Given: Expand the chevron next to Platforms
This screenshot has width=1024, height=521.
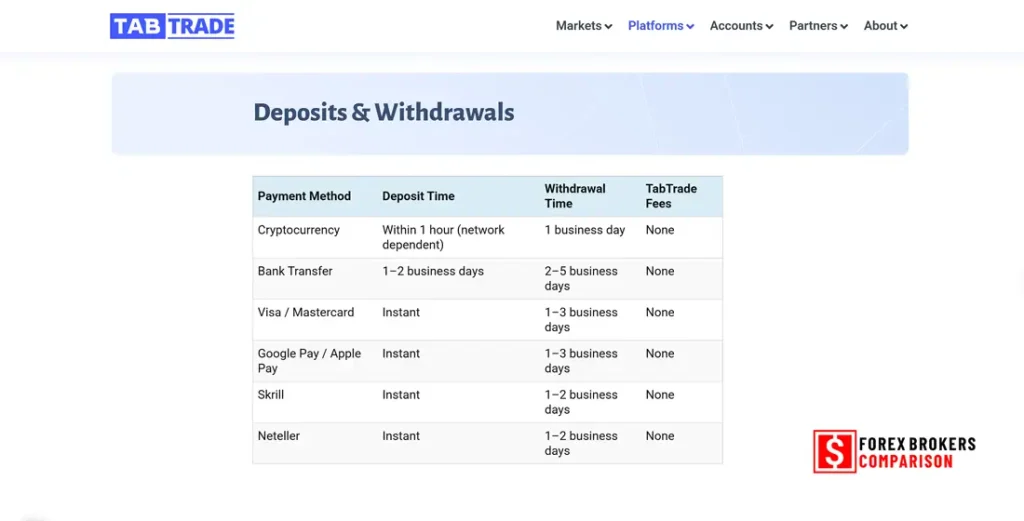Looking at the screenshot, I should click(x=690, y=27).
